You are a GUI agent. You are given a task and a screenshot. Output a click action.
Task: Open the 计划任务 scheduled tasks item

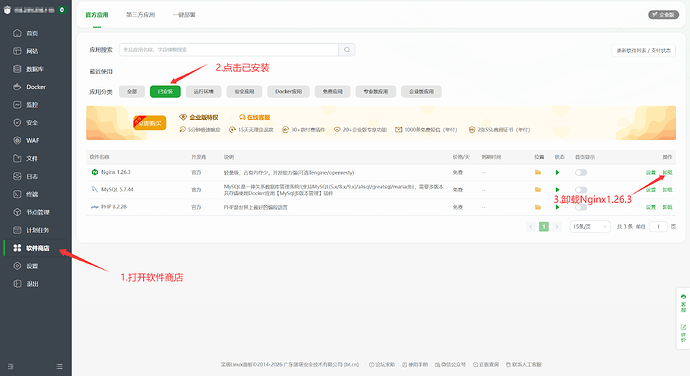coord(37,230)
